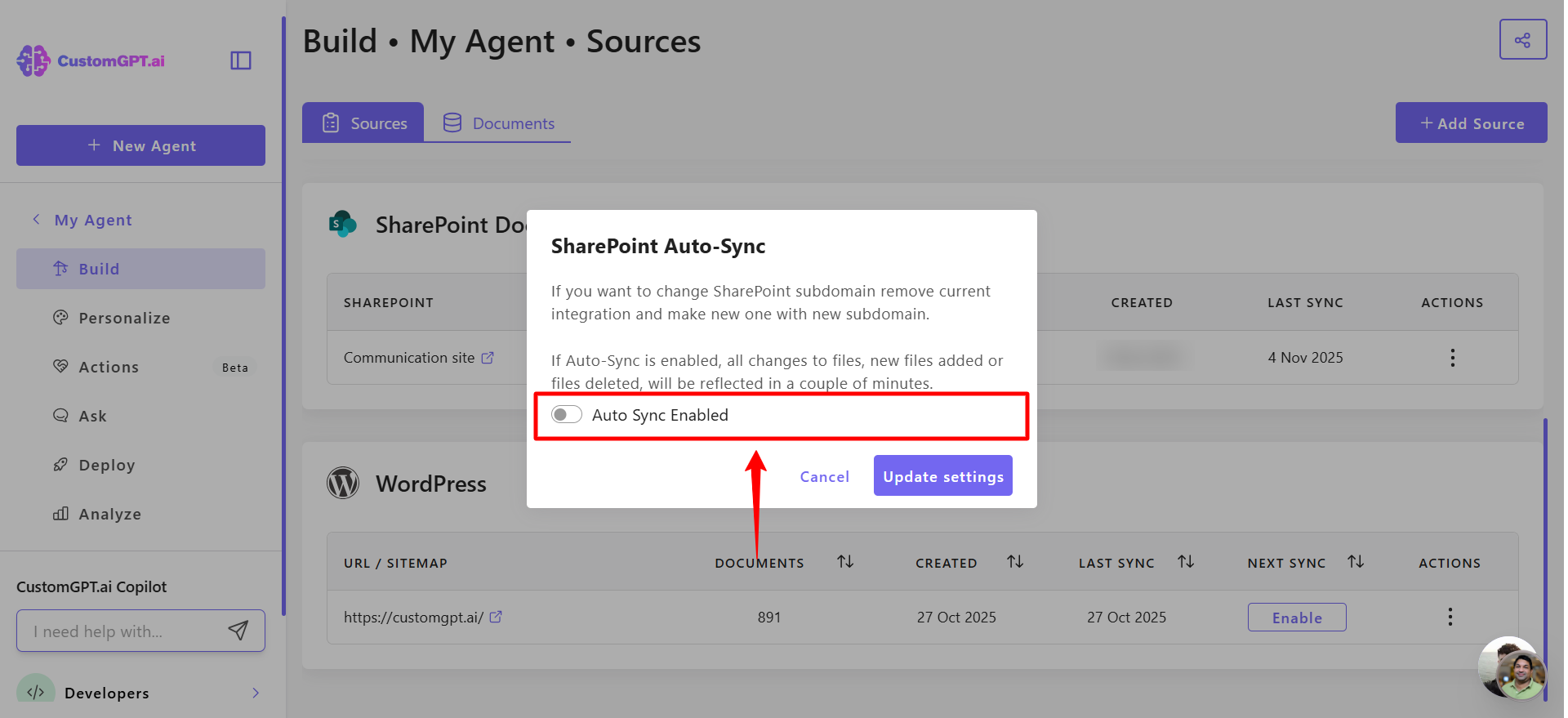Open the Ask section
The height and width of the screenshot is (718, 1568).
pyautogui.click(x=140, y=416)
